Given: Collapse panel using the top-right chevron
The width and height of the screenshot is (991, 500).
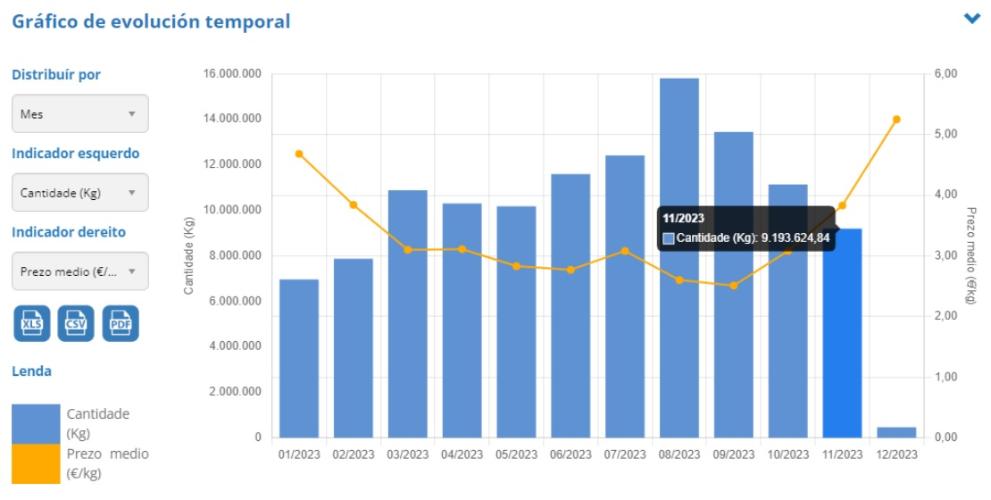Looking at the screenshot, I should point(972,19).
